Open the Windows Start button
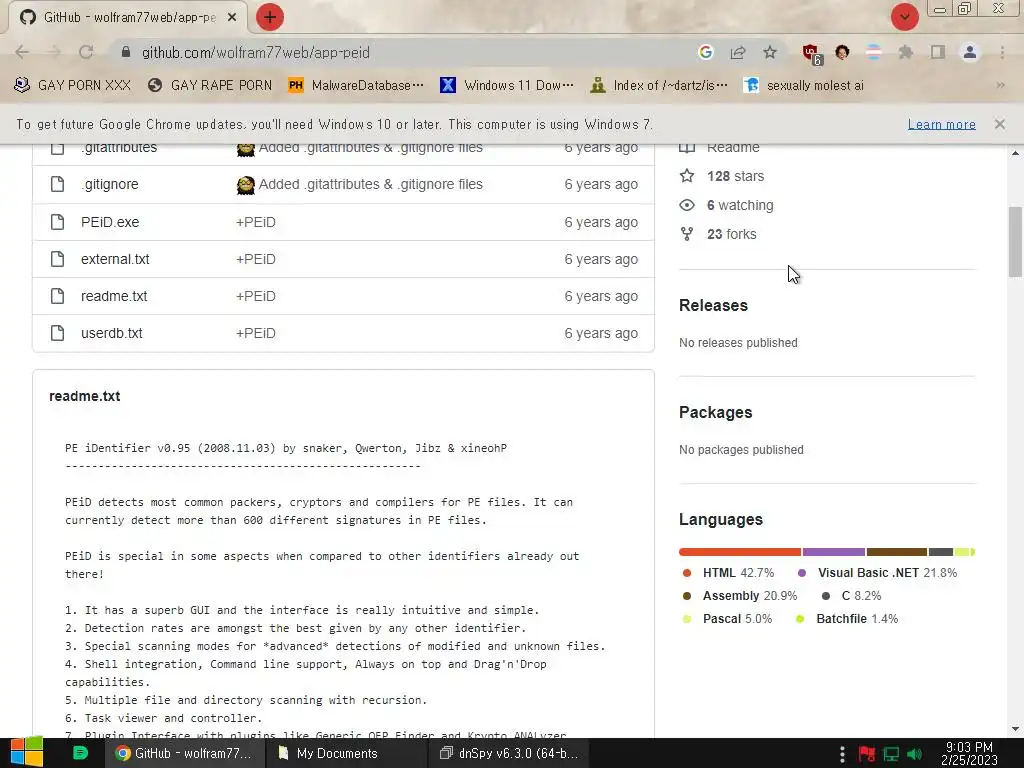This screenshot has width=1024, height=768. (27, 752)
